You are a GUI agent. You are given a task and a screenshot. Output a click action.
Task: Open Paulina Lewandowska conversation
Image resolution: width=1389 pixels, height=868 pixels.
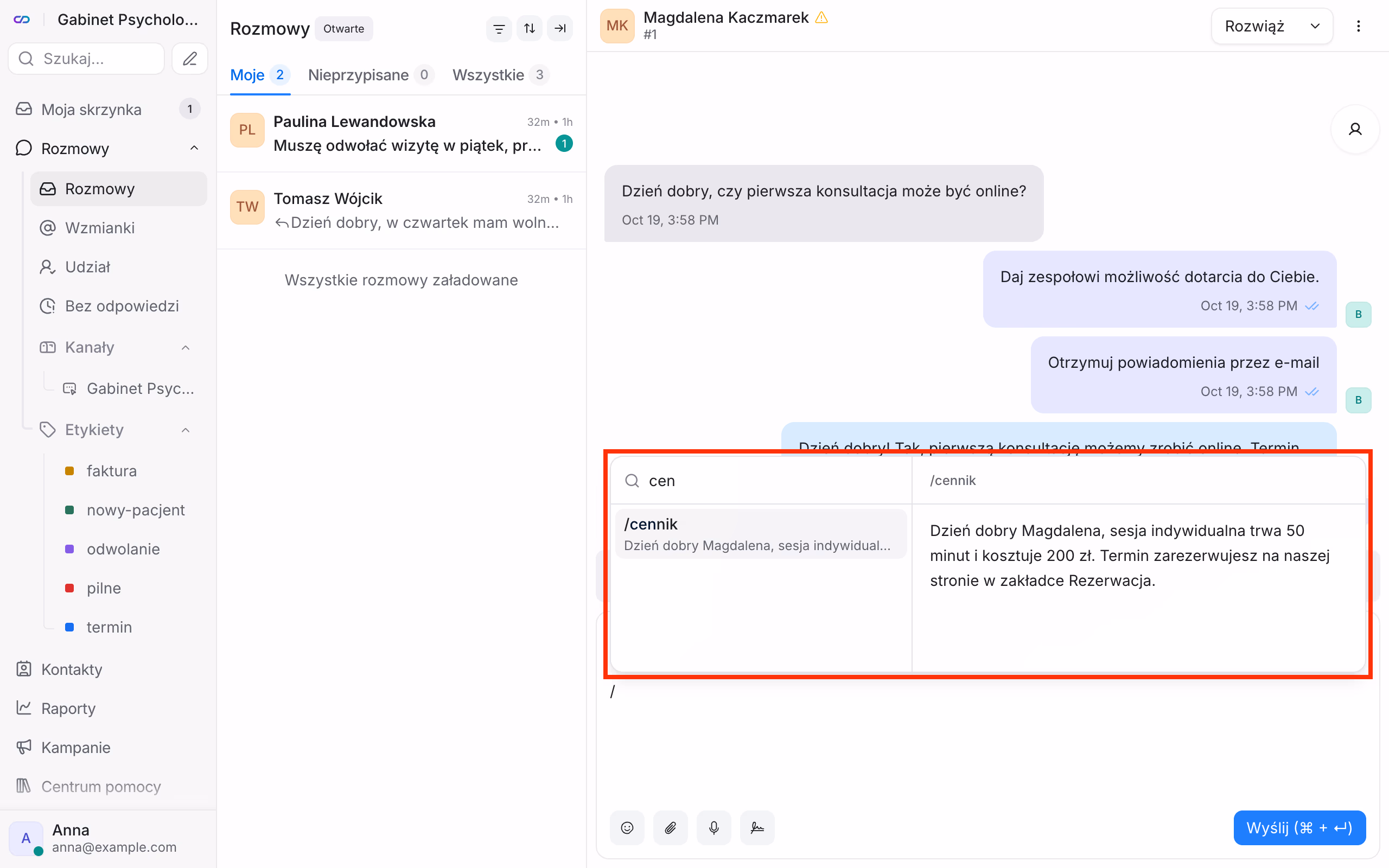(x=401, y=133)
